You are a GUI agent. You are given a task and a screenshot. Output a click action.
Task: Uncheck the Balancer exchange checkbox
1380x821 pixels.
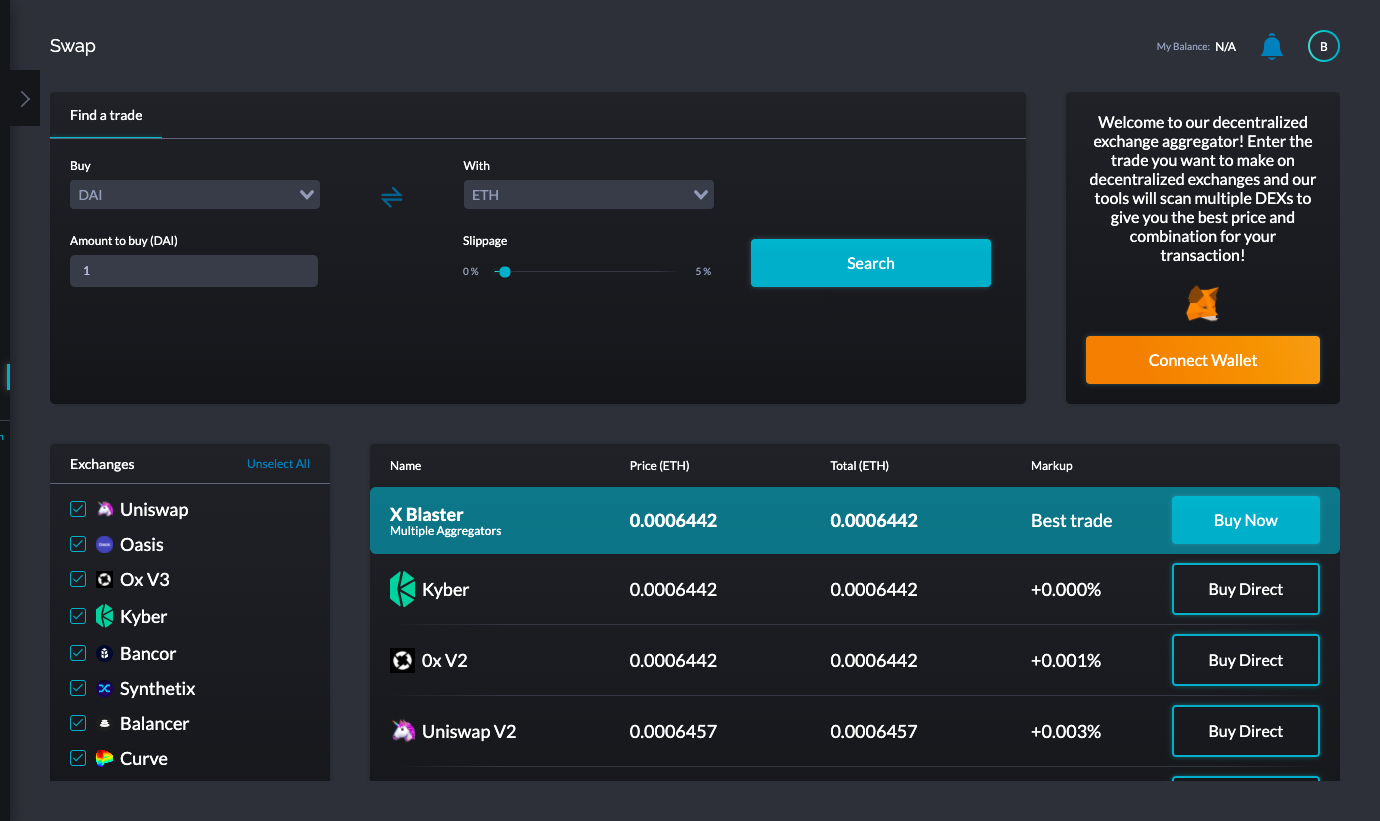click(x=78, y=723)
